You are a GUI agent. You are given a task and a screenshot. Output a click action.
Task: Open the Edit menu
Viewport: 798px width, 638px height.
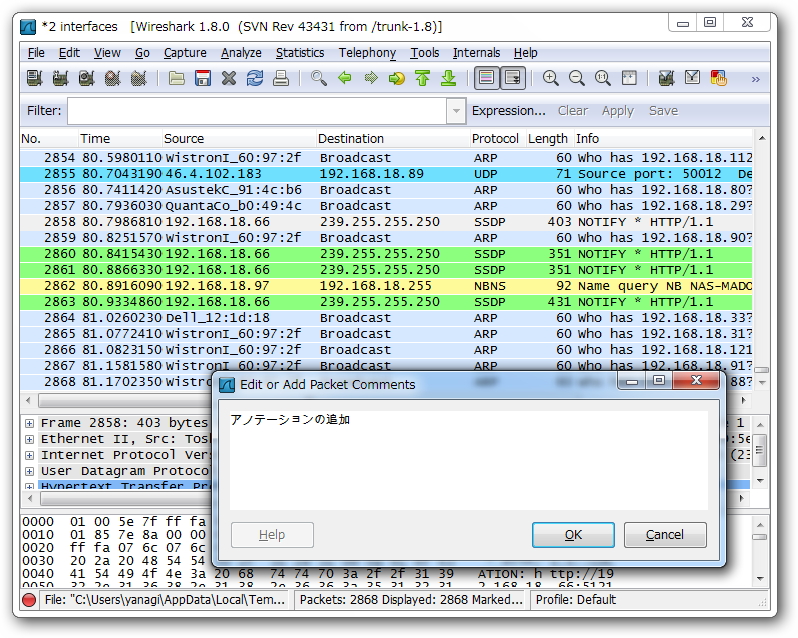click(x=69, y=53)
